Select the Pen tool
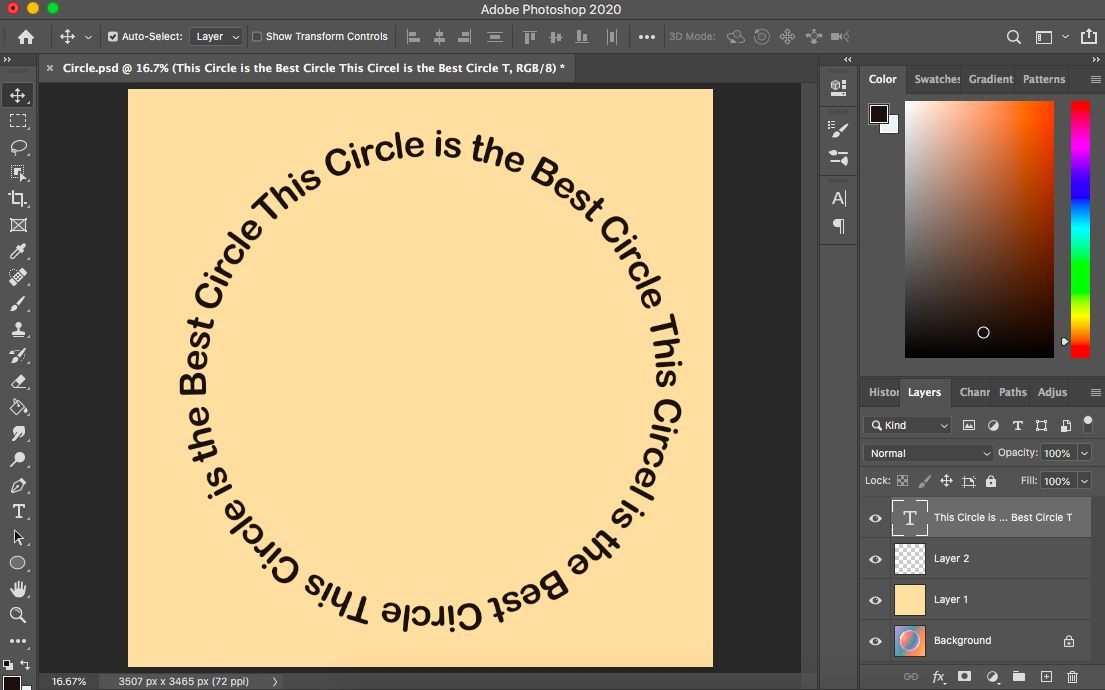This screenshot has width=1105, height=690. tap(18, 486)
